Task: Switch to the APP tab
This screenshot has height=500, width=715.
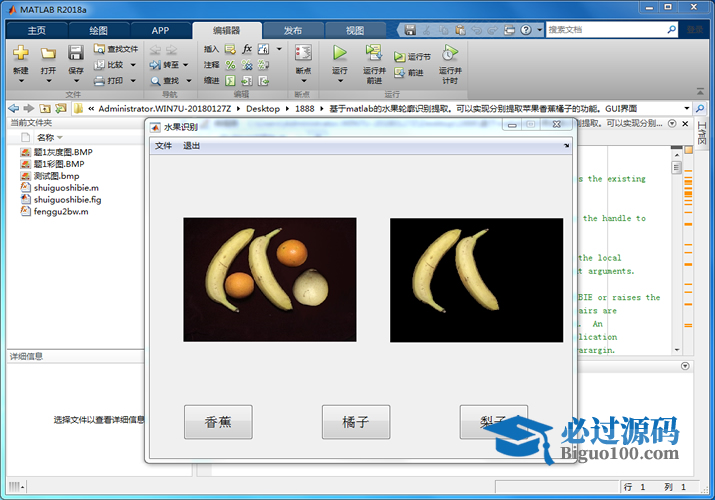Action: (161, 31)
